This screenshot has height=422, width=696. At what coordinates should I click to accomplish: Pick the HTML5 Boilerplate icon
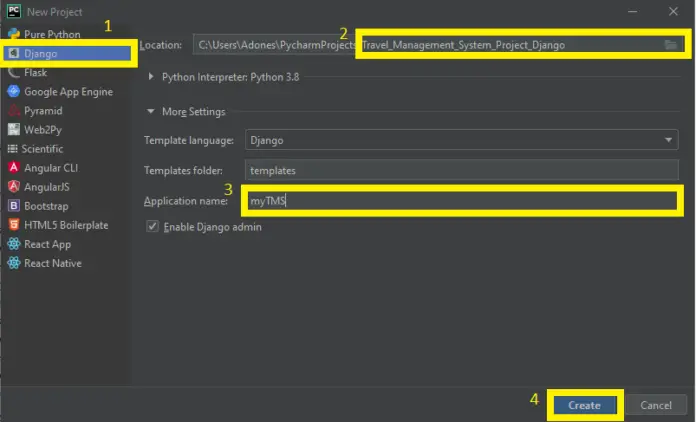(13, 225)
